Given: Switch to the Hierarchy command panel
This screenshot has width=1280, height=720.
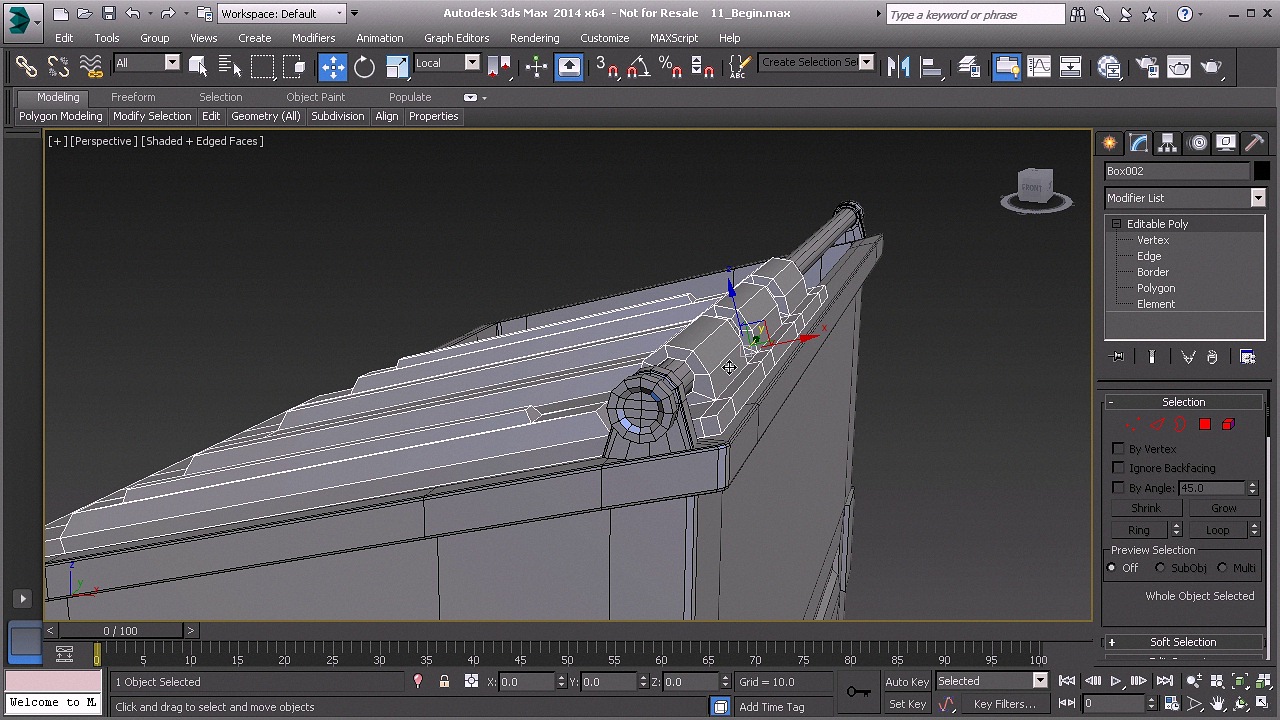Looking at the screenshot, I should point(1168,143).
